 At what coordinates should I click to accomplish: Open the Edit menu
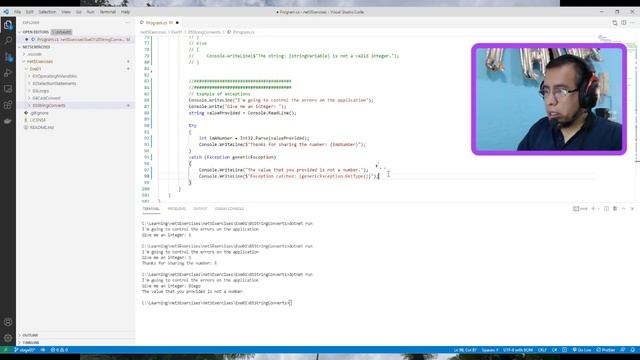tap(29, 12)
